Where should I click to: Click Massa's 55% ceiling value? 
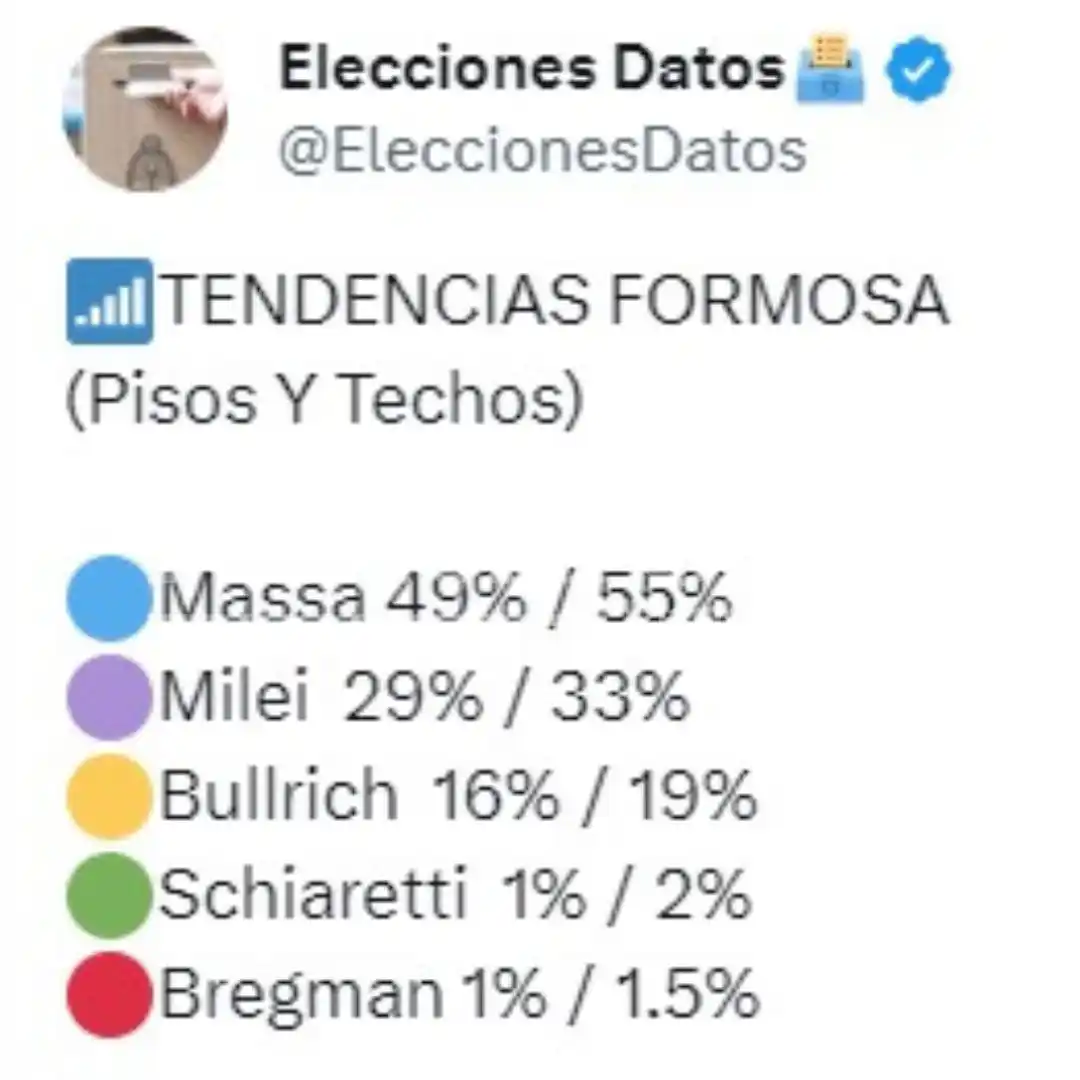664,600
